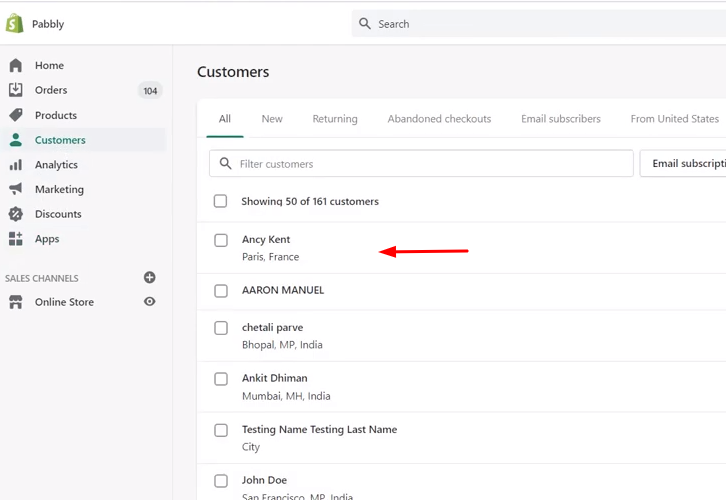Open Testing Name Testing Last Name record

tap(319, 430)
